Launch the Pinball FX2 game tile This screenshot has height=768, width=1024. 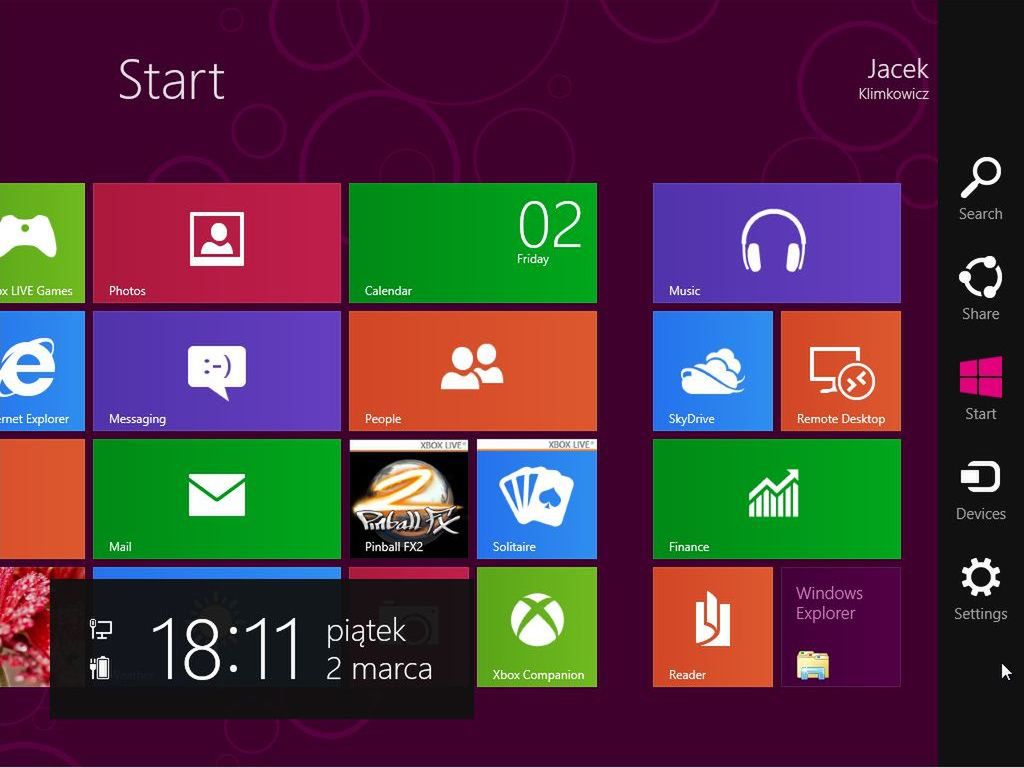click(x=409, y=499)
